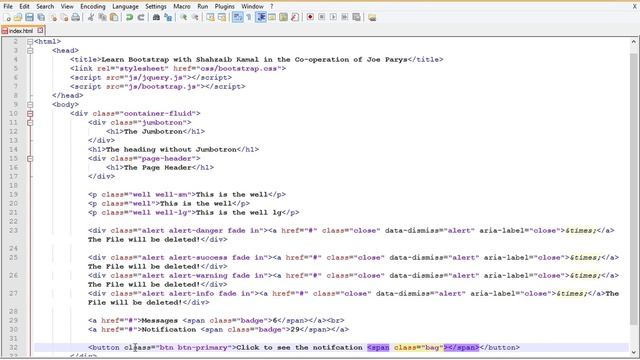
Task: Save the file using the Save icon
Action: 29,17
